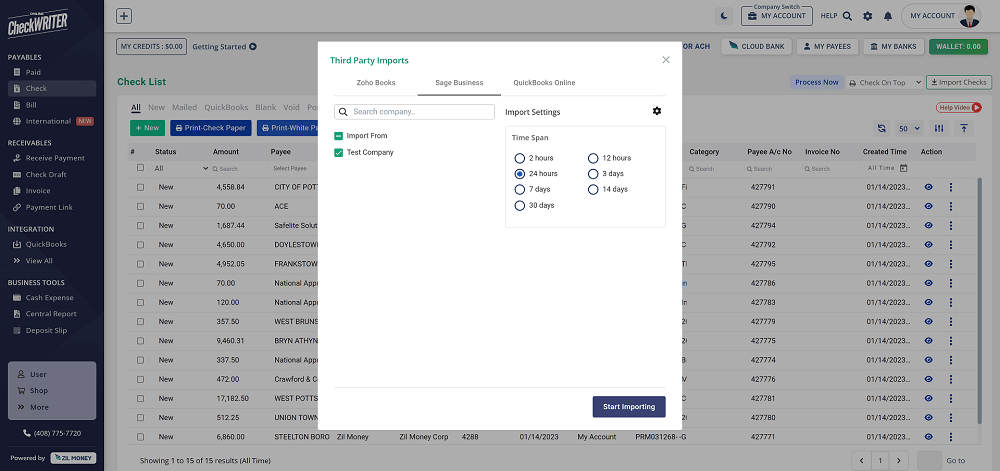
Task: Toggle dark mode moon icon
Action: [x=725, y=16]
